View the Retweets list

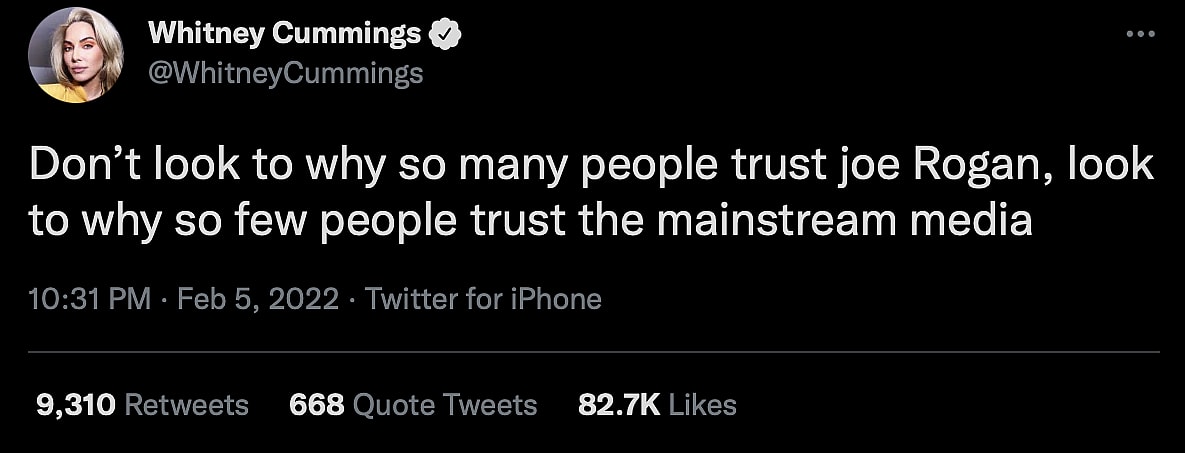point(188,404)
